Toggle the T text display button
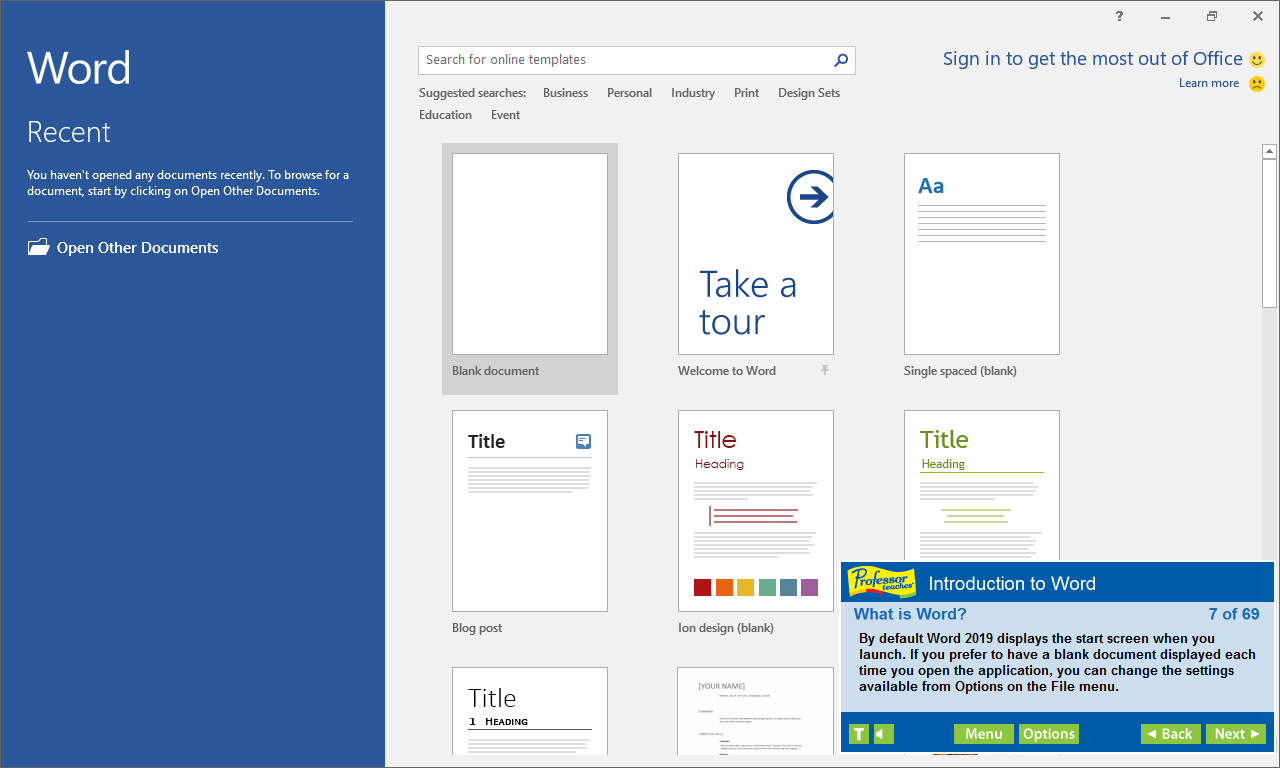 [859, 733]
